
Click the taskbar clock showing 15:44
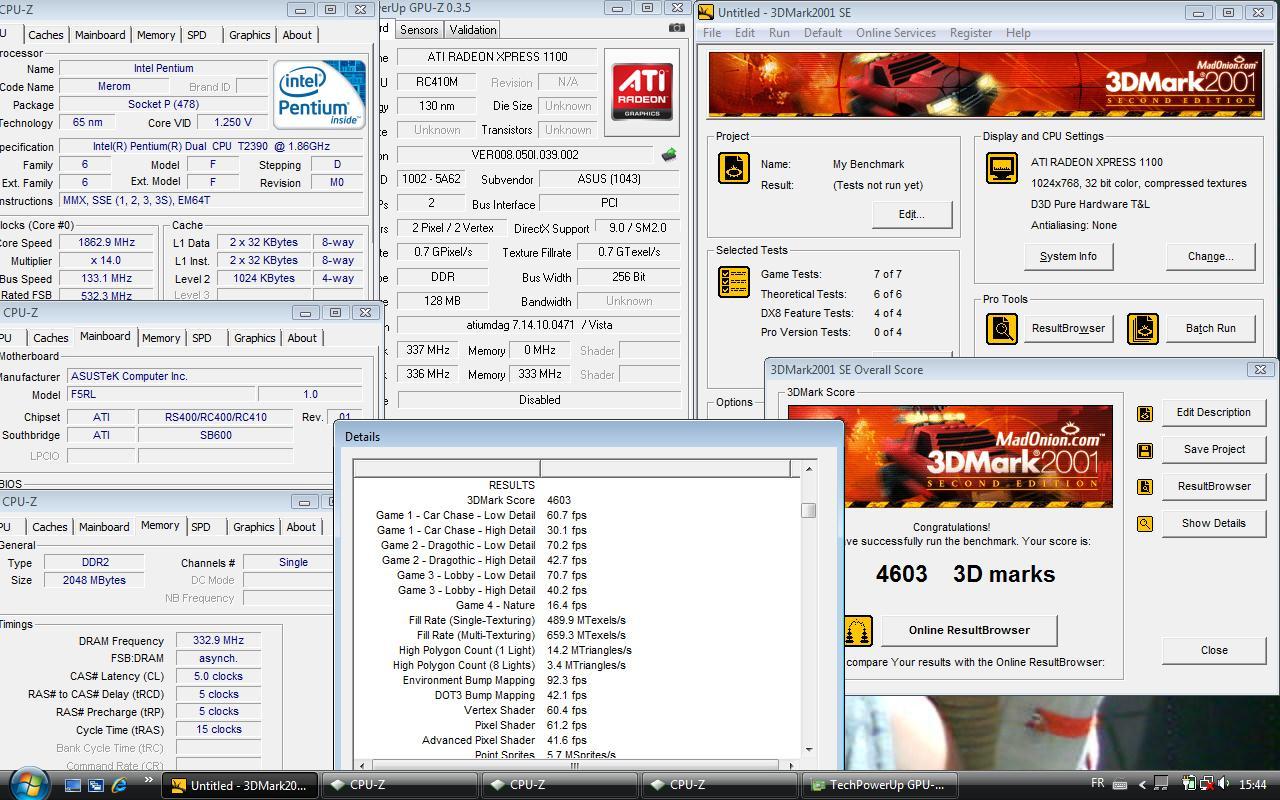(x=1253, y=785)
